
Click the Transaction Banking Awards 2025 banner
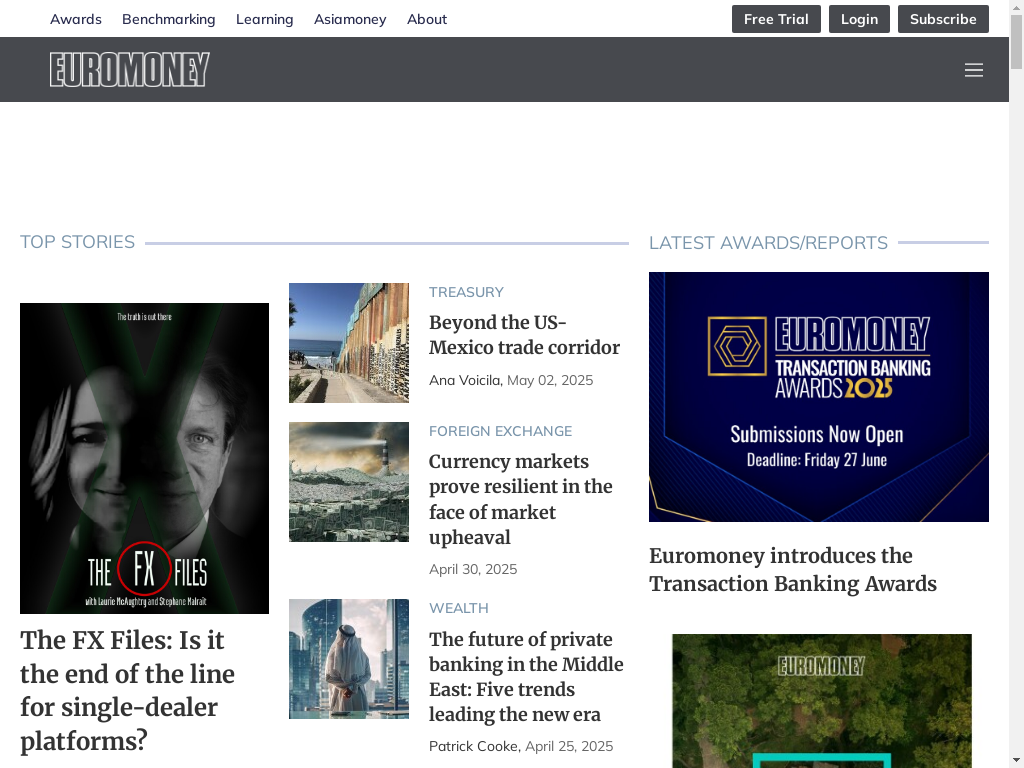click(818, 397)
